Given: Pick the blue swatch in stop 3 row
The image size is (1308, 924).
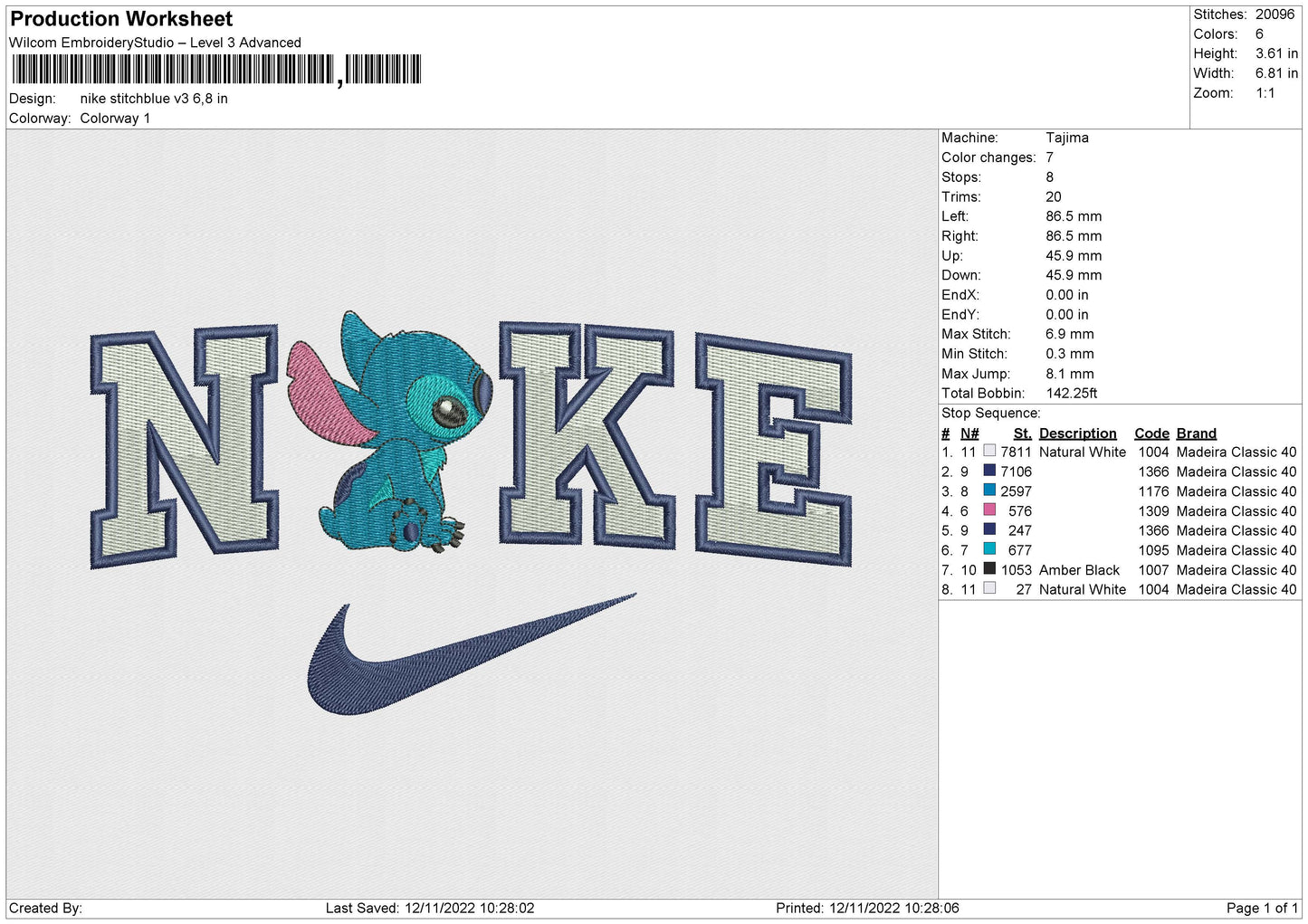Looking at the screenshot, I should [x=989, y=491].
